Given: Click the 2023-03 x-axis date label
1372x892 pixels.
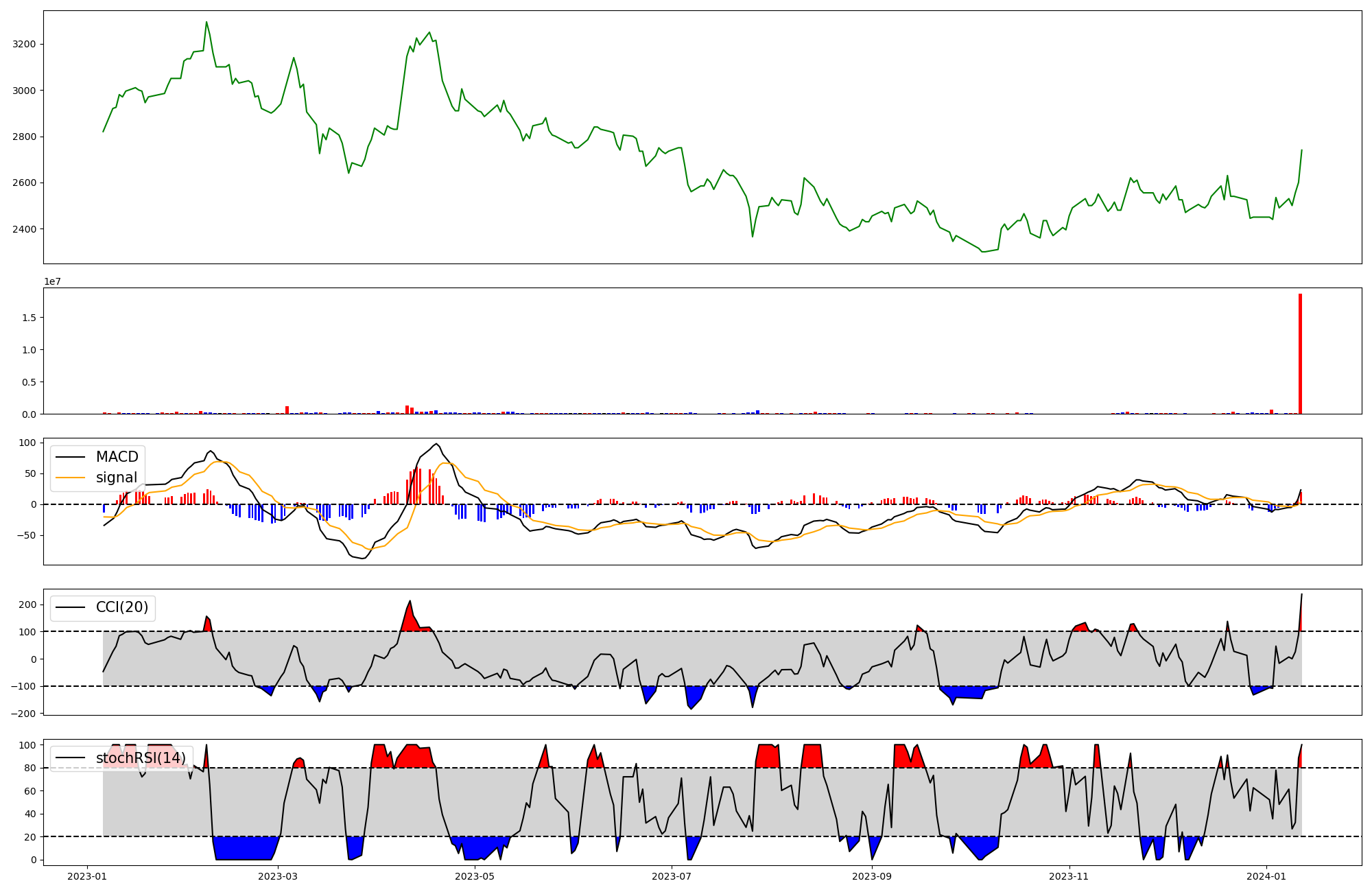Looking at the screenshot, I should click(x=278, y=876).
